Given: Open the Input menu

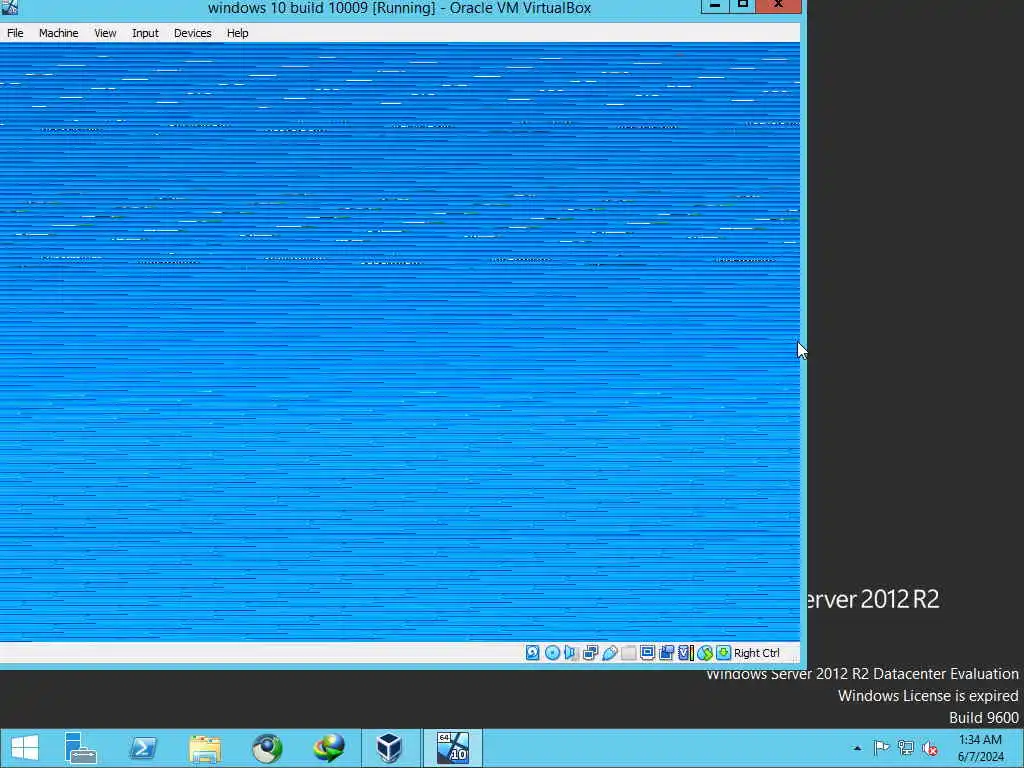Looking at the screenshot, I should tap(145, 33).
